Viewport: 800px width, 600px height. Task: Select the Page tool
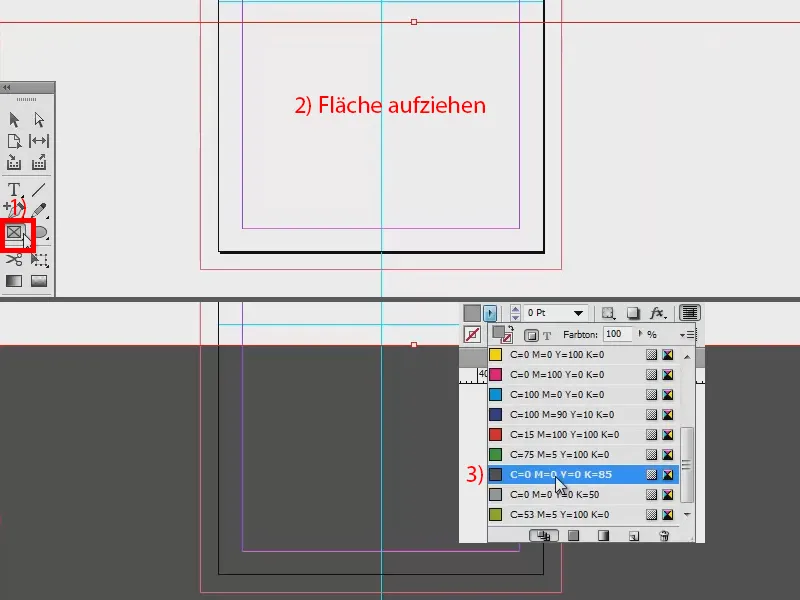14,141
